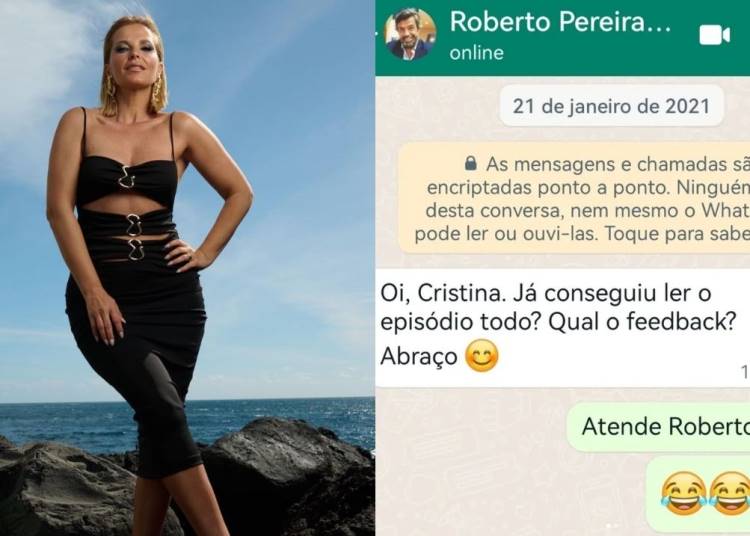Open the end-to-end encryption notice
Image resolution: width=750 pixels, height=536 pixels.
coord(574,198)
